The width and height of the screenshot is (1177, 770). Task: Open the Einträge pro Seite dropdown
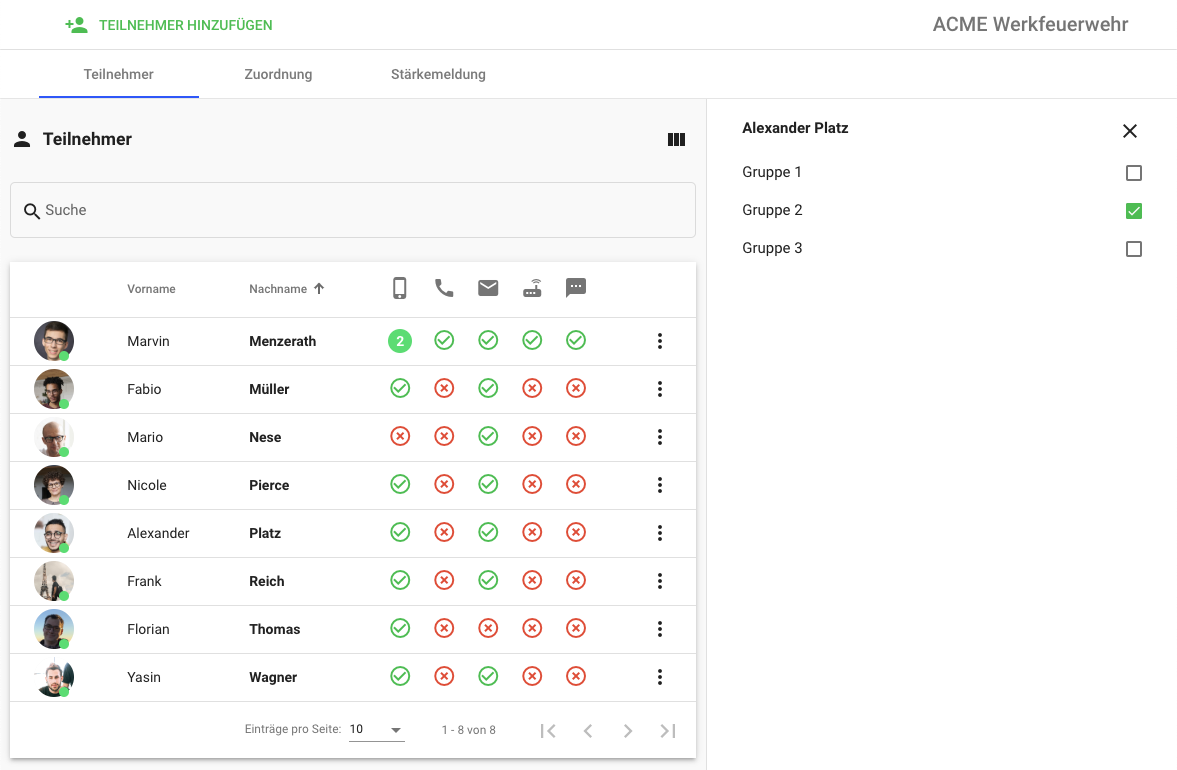coord(377,730)
